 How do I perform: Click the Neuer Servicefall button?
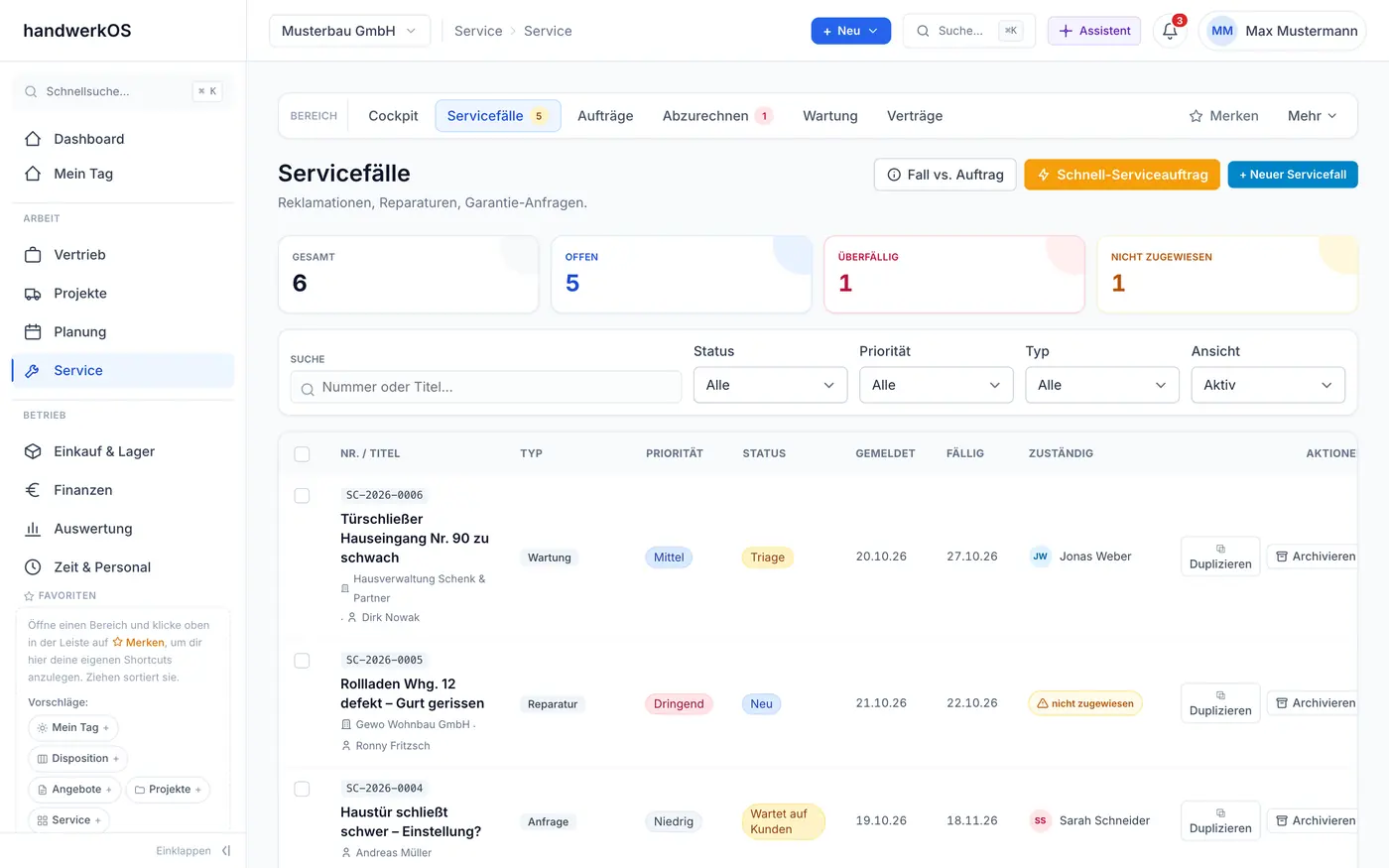pyautogui.click(x=1293, y=175)
